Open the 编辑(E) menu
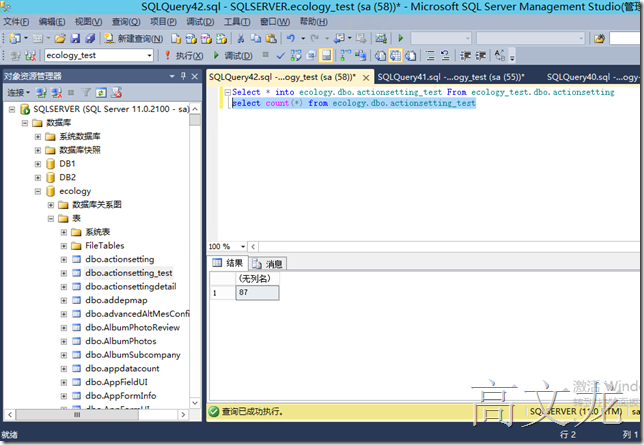Image resolution: width=644 pixels, height=445 pixels. click(52, 21)
